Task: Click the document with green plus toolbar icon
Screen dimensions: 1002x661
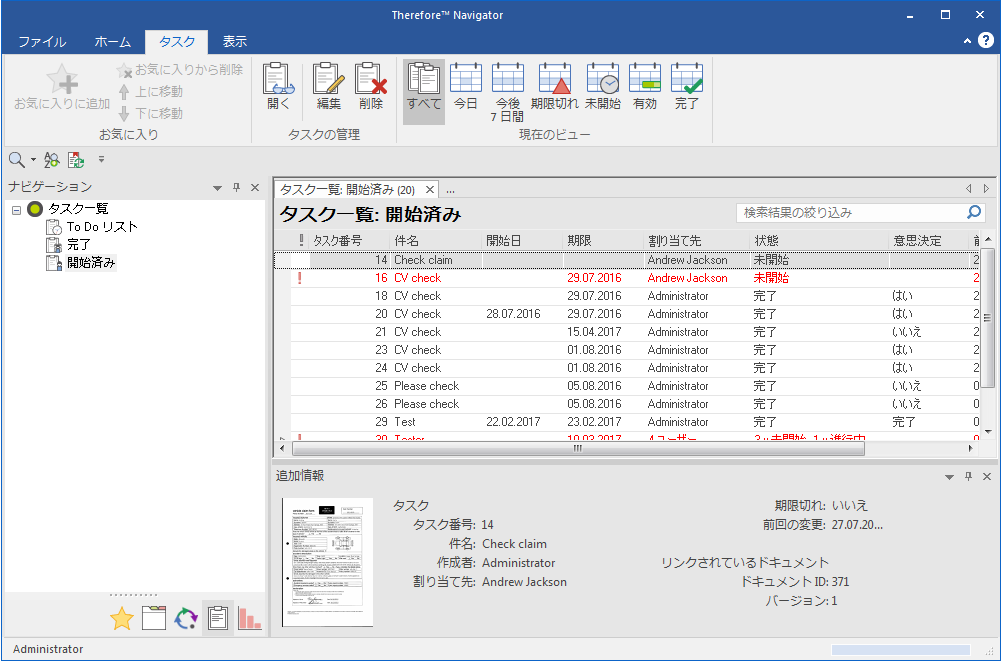Action: point(75,160)
